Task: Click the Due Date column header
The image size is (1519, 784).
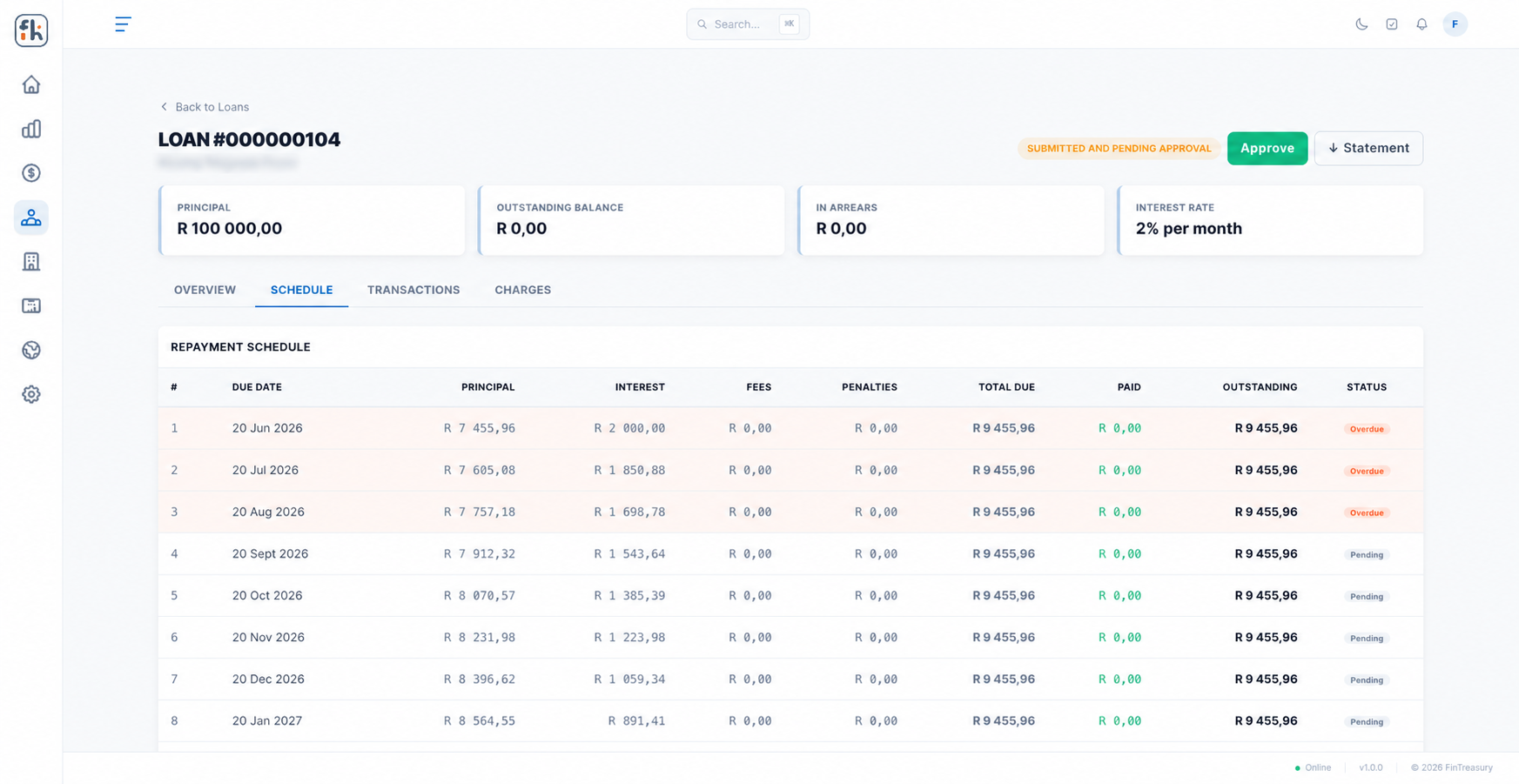Action: [x=257, y=387]
